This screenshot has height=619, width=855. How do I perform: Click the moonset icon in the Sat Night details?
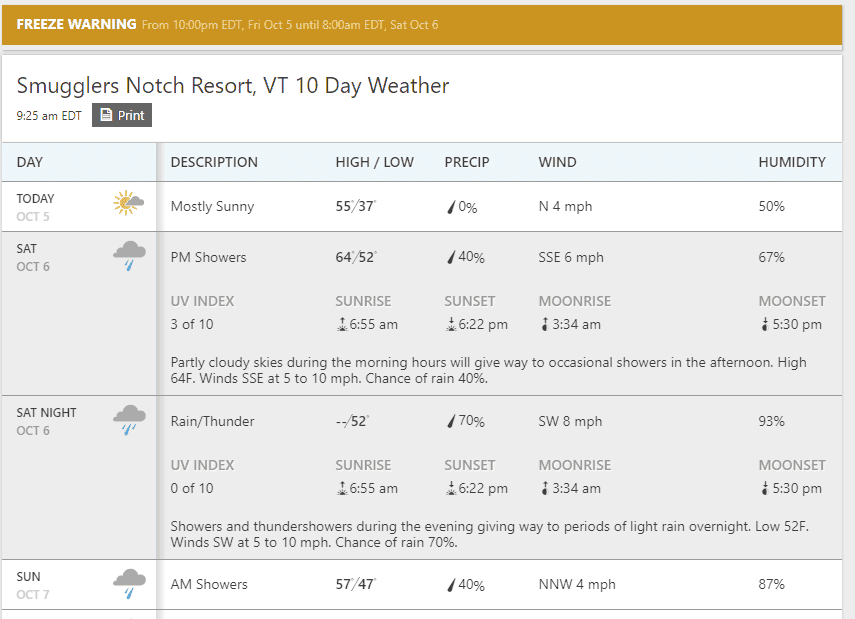pos(764,488)
